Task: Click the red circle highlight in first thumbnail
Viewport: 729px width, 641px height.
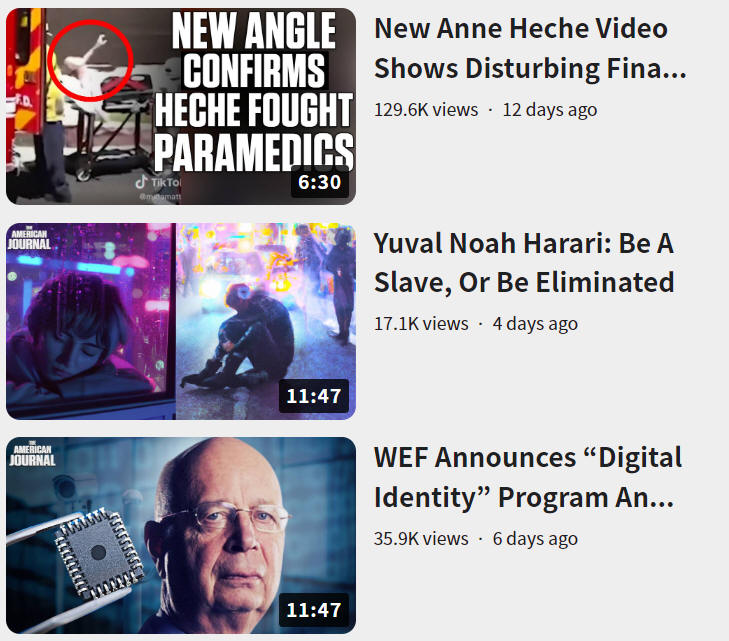Action: tap(90, 60)
